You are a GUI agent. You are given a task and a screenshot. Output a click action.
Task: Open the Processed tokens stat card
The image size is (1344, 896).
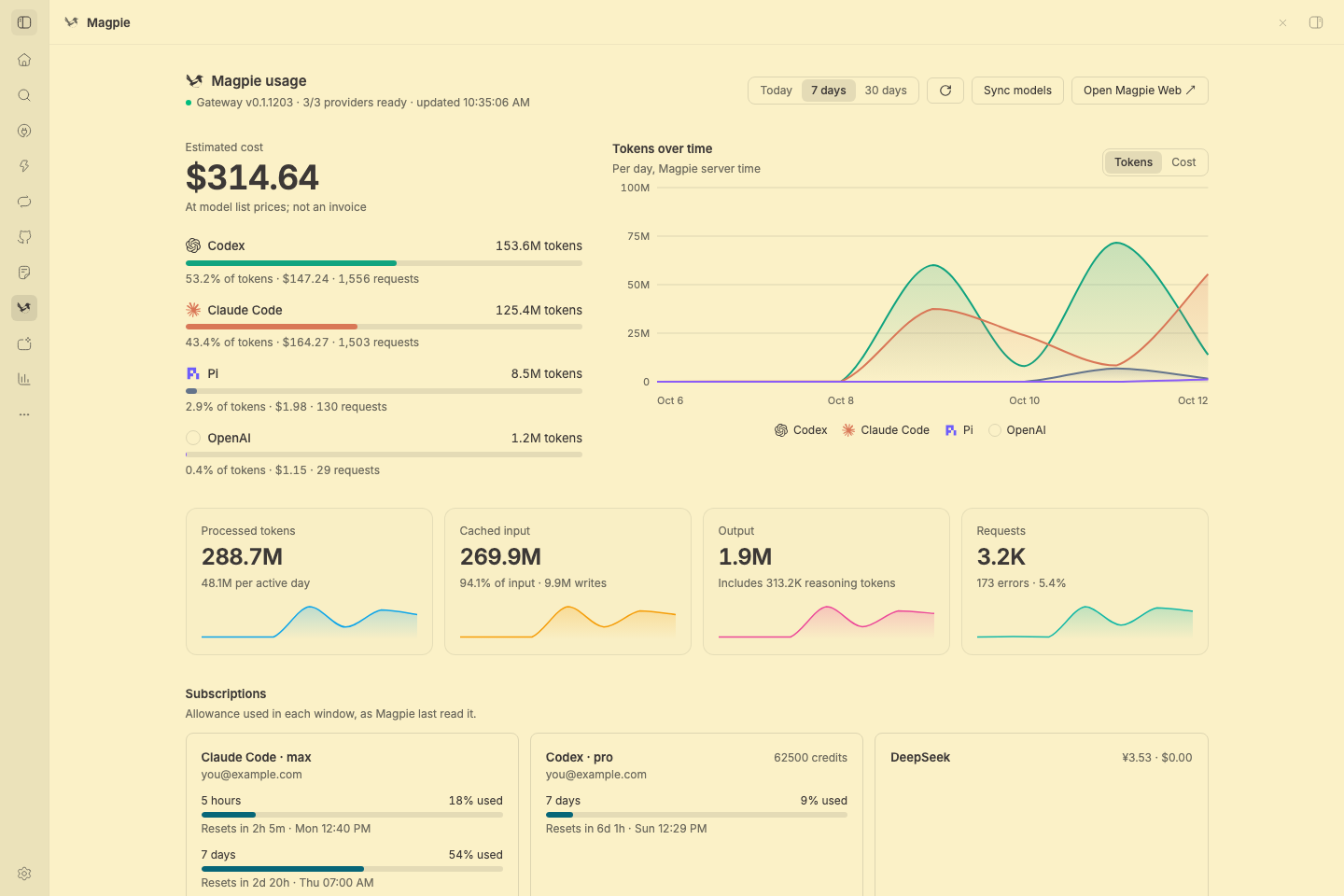point(309,581)
